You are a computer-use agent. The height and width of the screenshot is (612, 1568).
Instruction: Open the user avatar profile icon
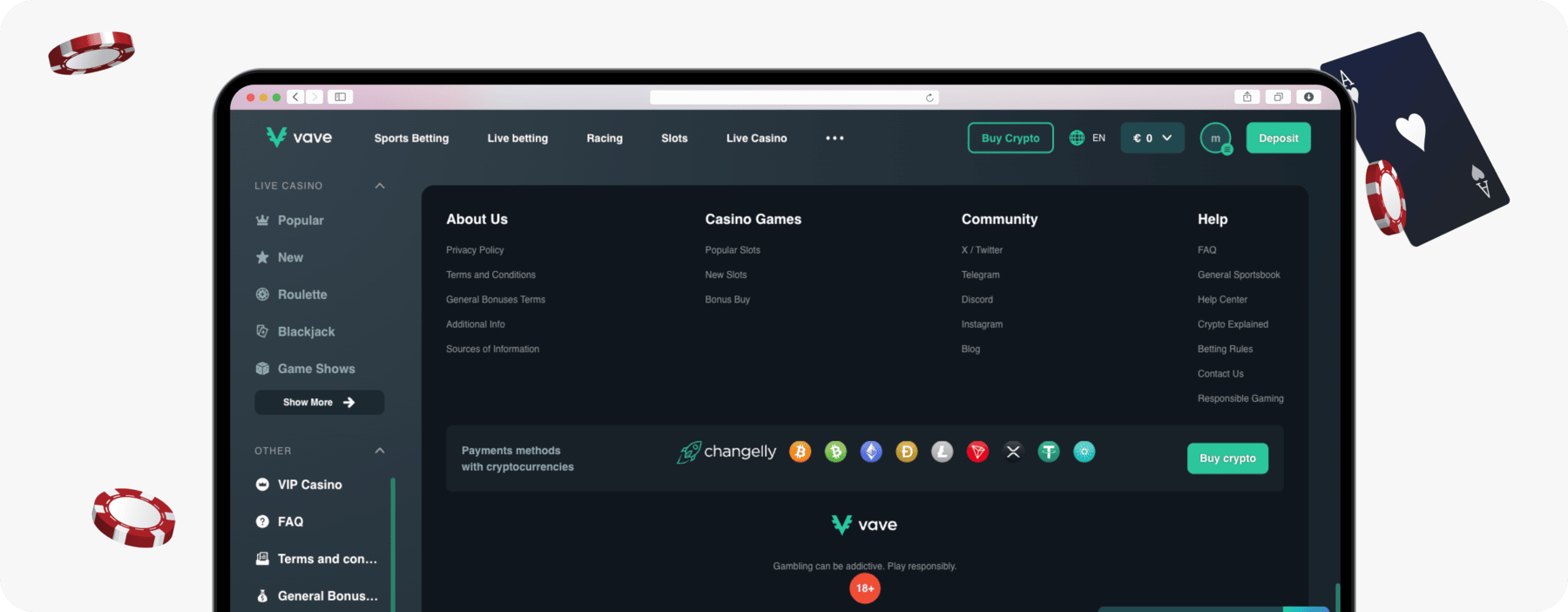point(1215,138)
